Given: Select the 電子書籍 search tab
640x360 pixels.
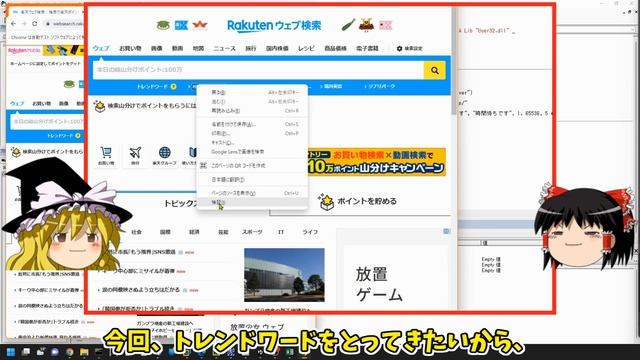Looking at the screenshot, I should click(x=367, y=48).
